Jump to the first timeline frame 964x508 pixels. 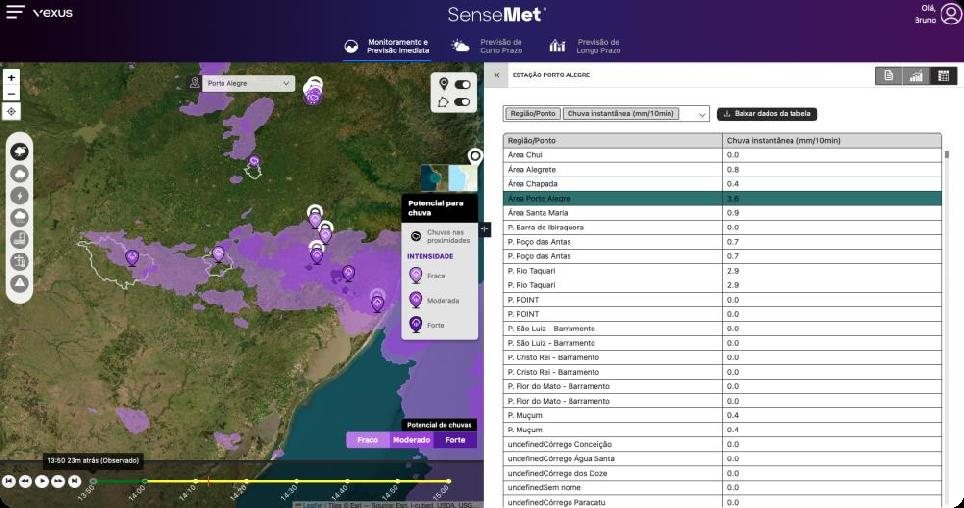point(9,482)
